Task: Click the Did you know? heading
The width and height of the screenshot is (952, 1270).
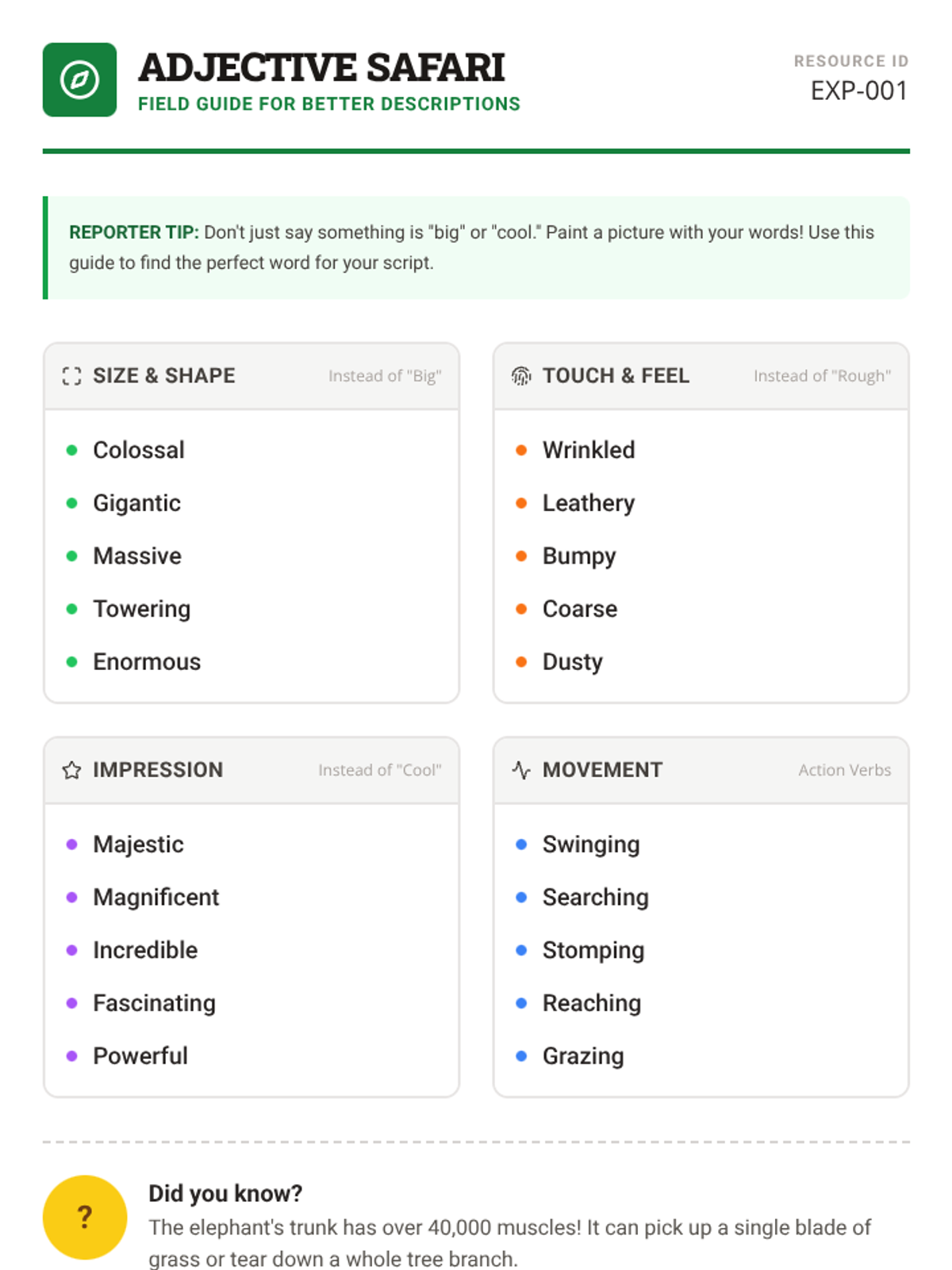Action: pyautogui.click(x=225, y=1193)
